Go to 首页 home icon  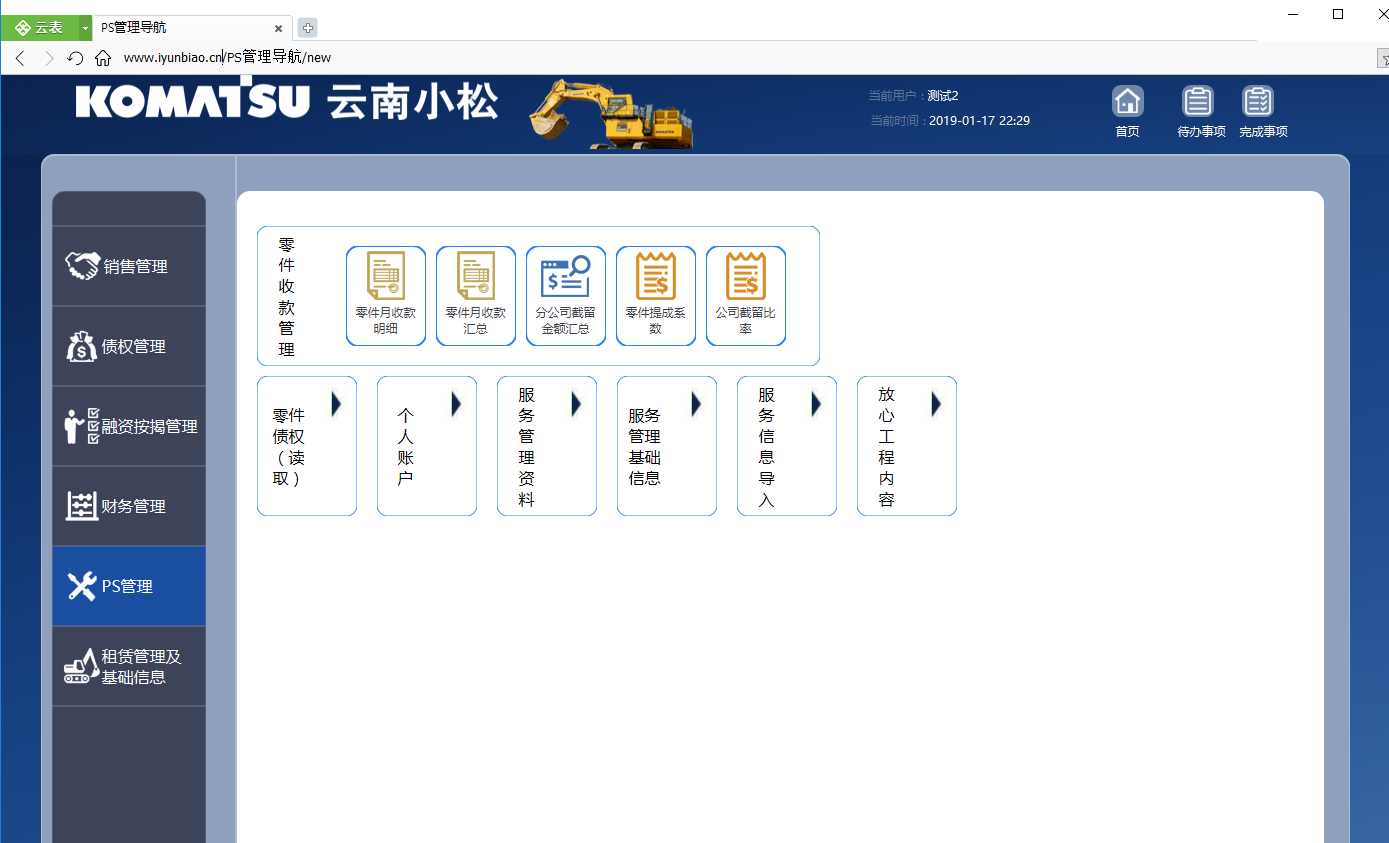[x=1128, y=101]
